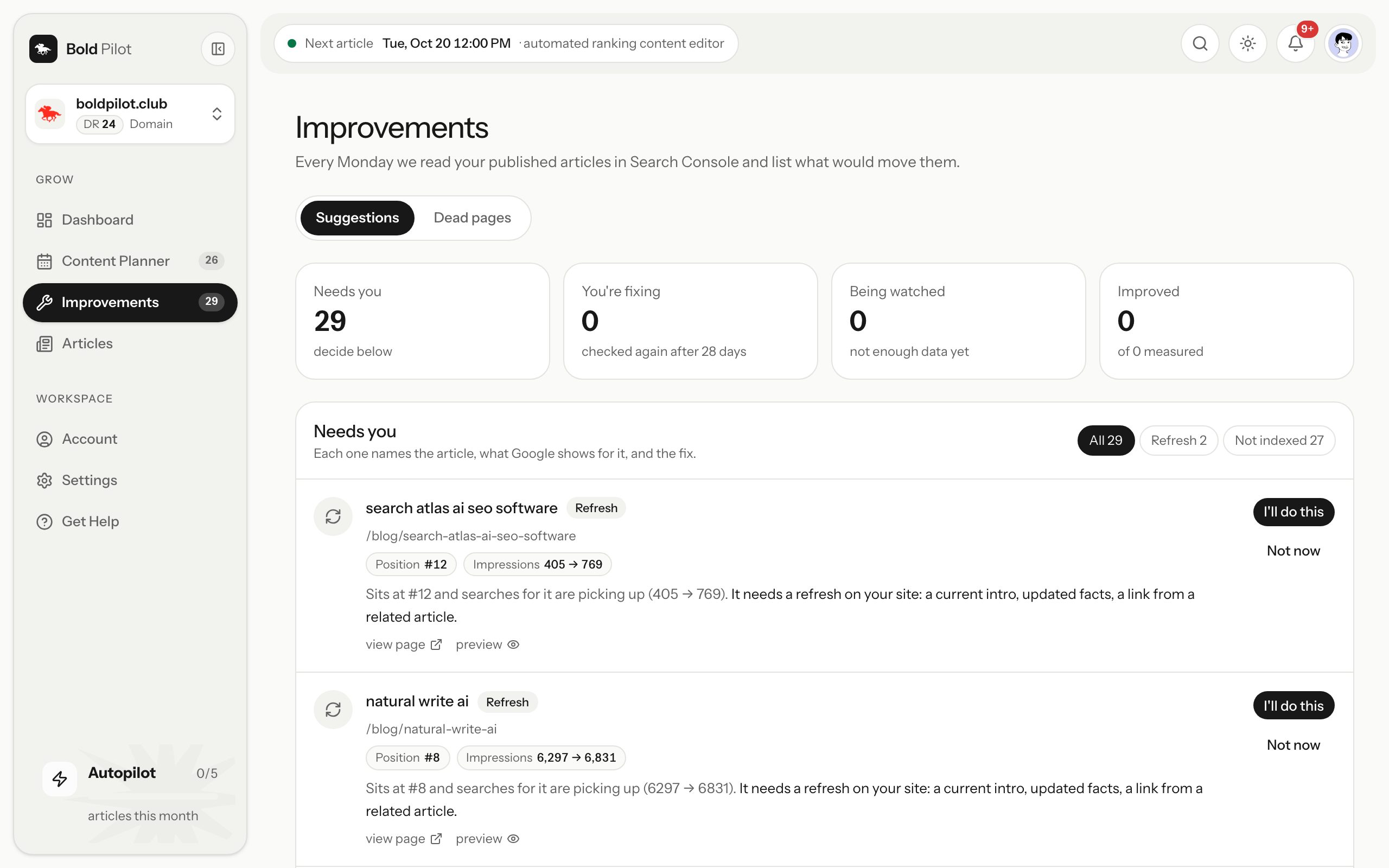Click the Improvements wrench icon
Viewport: 1389px width, 868px height.
coord(44,303)
